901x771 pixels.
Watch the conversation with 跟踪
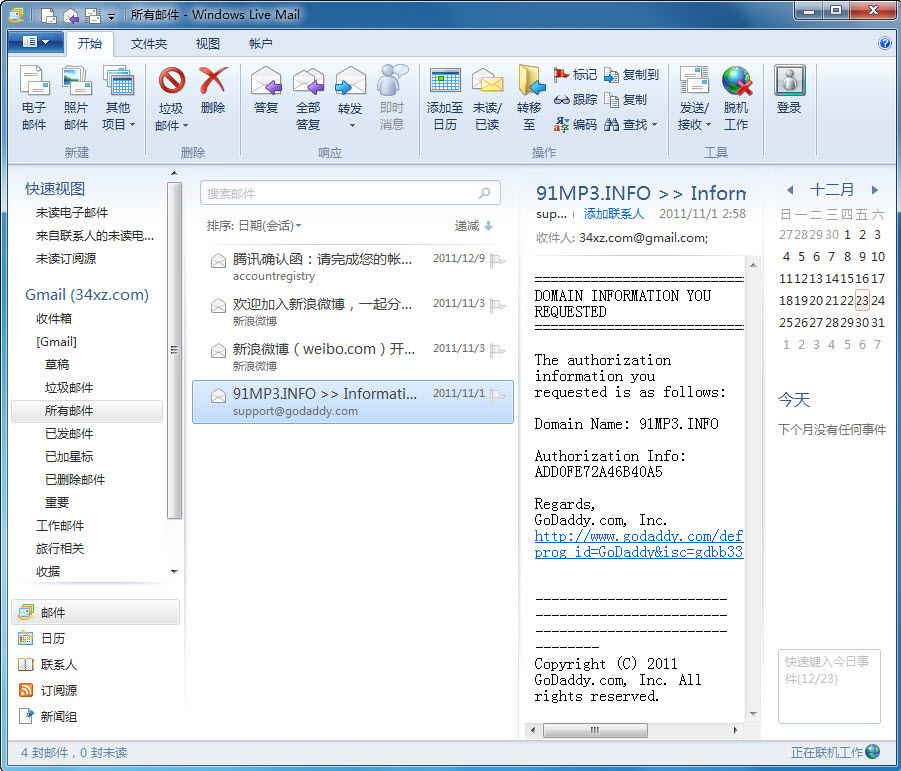click(x=575, y=100)
